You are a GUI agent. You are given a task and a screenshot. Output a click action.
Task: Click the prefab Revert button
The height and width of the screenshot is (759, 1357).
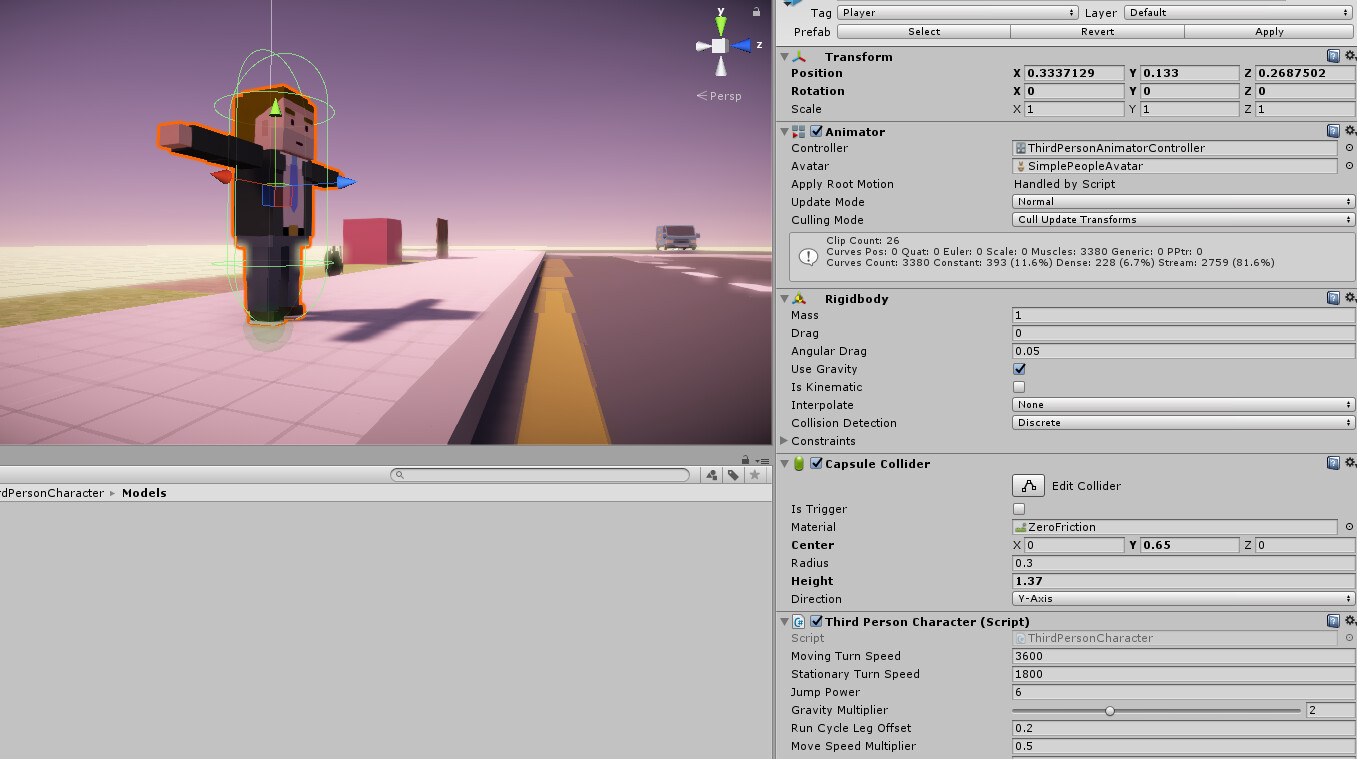pos(1096,31)
